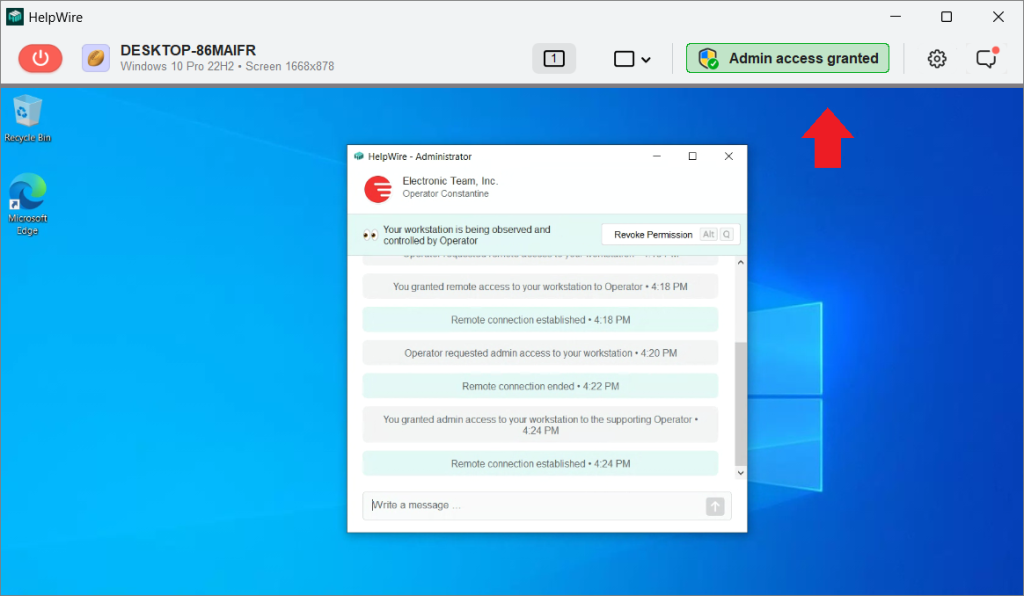
Task: Toggle the Admin access granted status
Action: (x=787, y=57)
